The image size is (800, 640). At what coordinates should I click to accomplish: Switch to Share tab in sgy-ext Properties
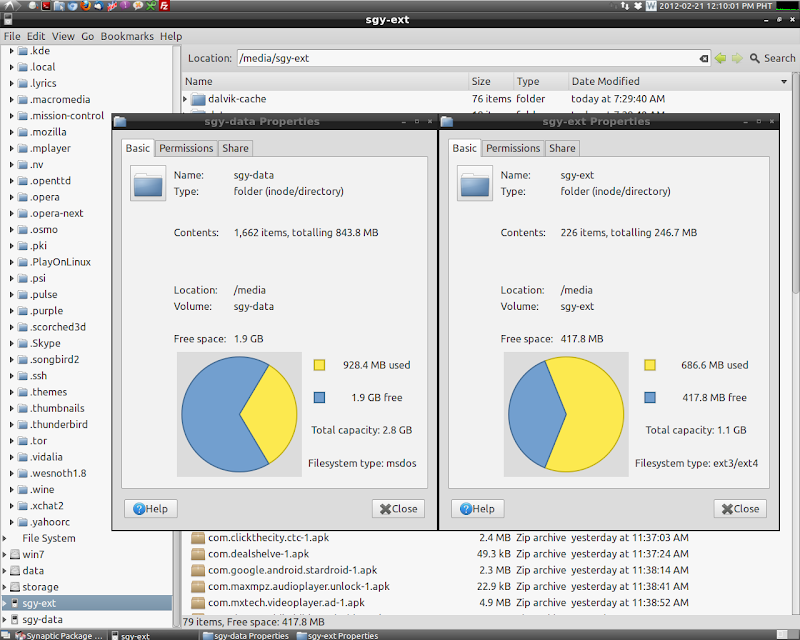pyautogui.click(x=562, y=148)
